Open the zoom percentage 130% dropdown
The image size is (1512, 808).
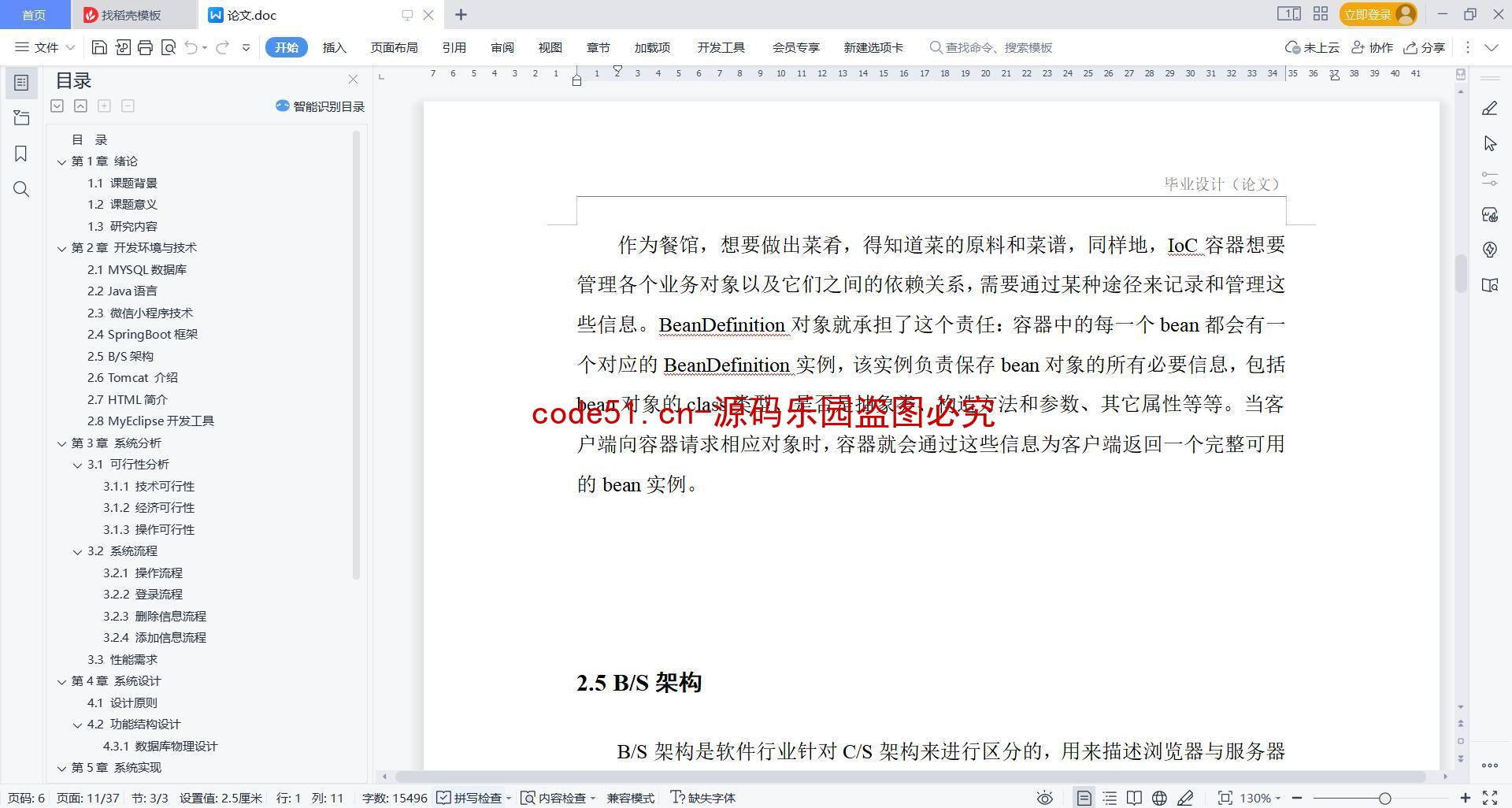[1260, 798]
